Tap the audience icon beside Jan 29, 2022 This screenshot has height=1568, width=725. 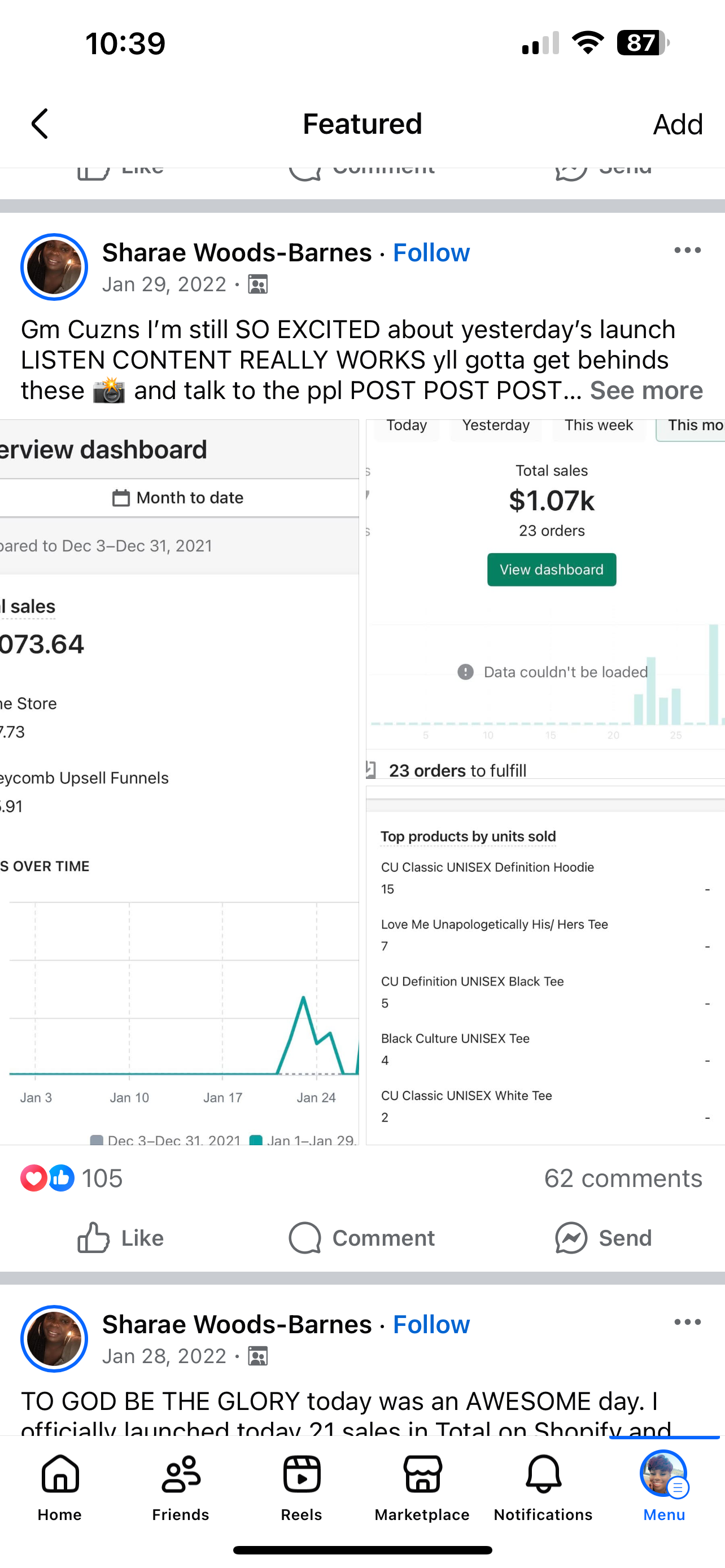click(x=258, y=284)
